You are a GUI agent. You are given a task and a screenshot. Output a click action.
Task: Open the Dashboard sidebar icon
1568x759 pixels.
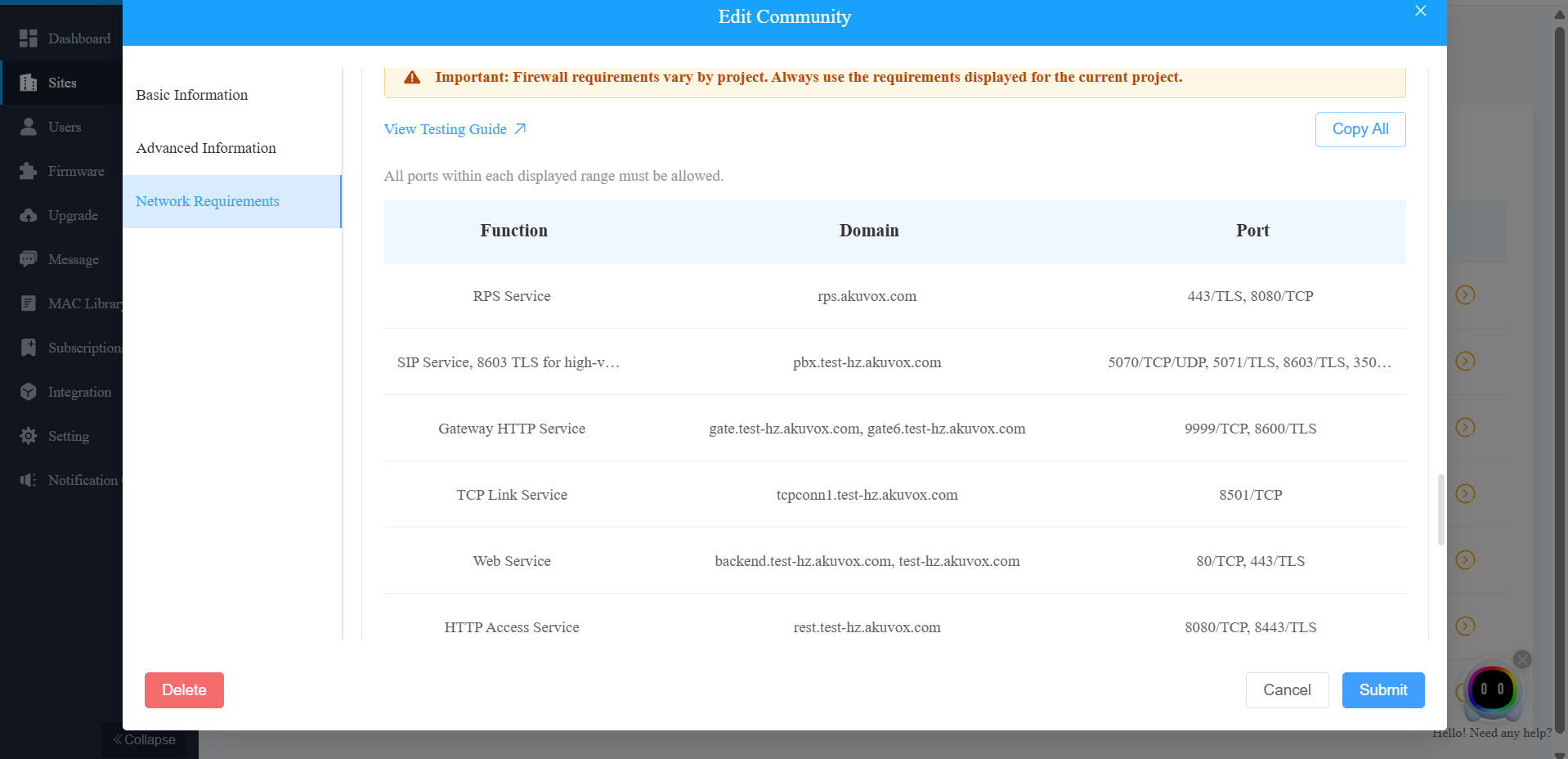point(29,38)
